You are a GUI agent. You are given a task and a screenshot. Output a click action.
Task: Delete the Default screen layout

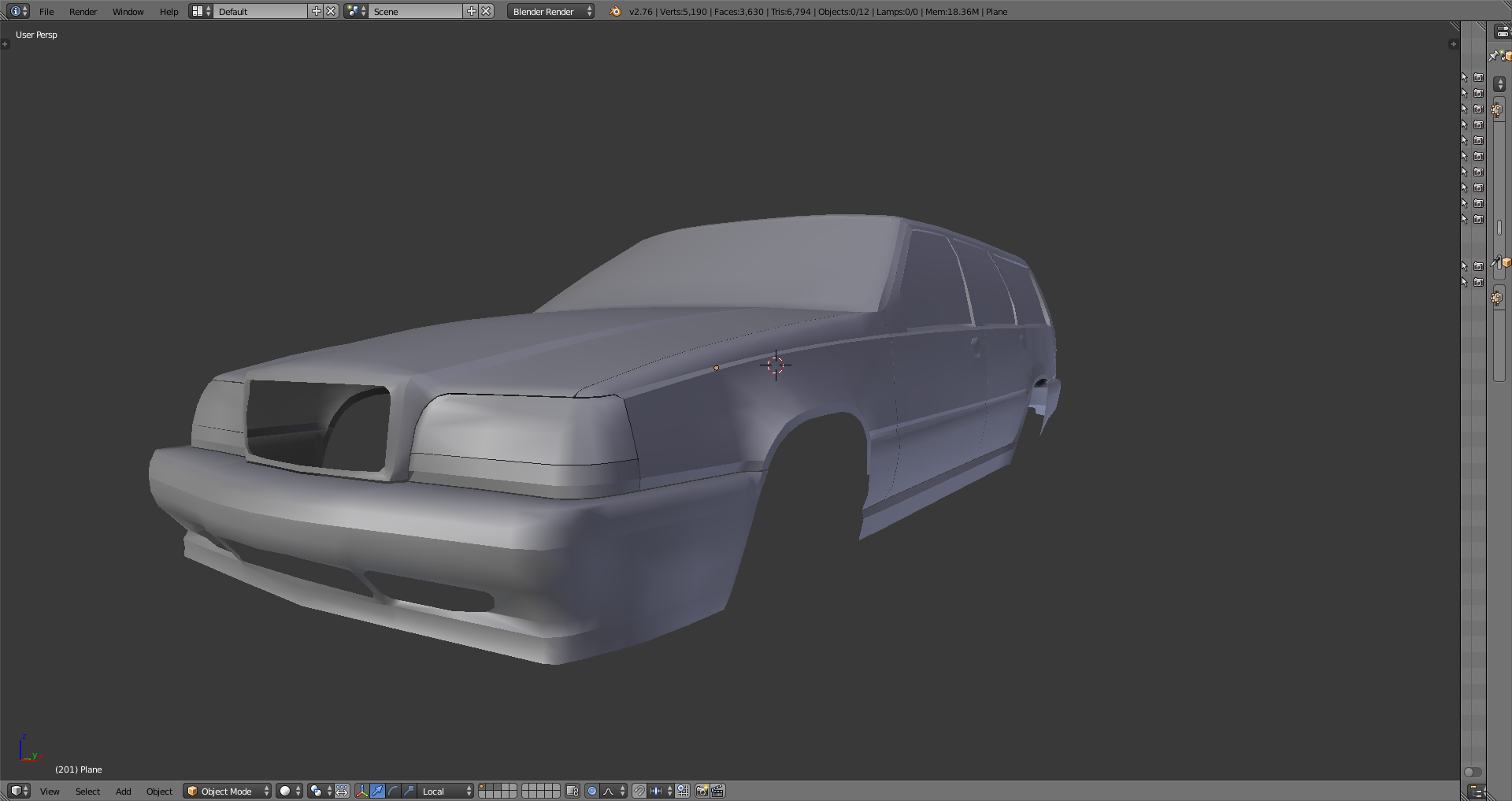pos(332,11)
